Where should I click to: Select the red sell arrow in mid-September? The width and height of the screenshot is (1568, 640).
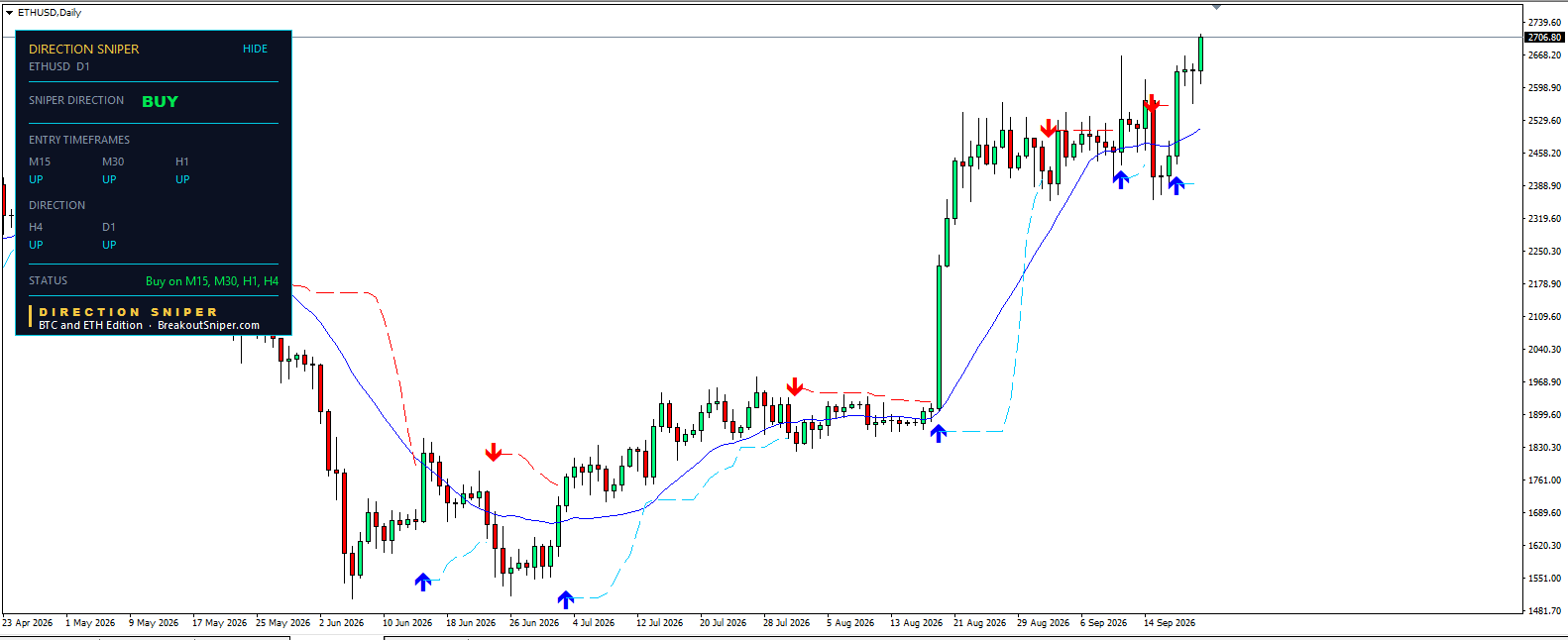click(x=1152, y=103)
